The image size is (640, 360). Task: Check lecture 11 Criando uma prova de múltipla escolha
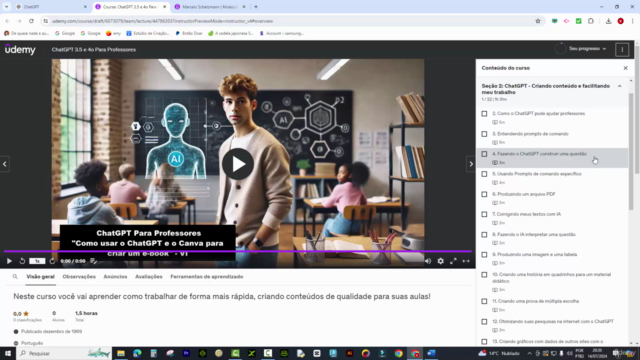pos(484,302)
